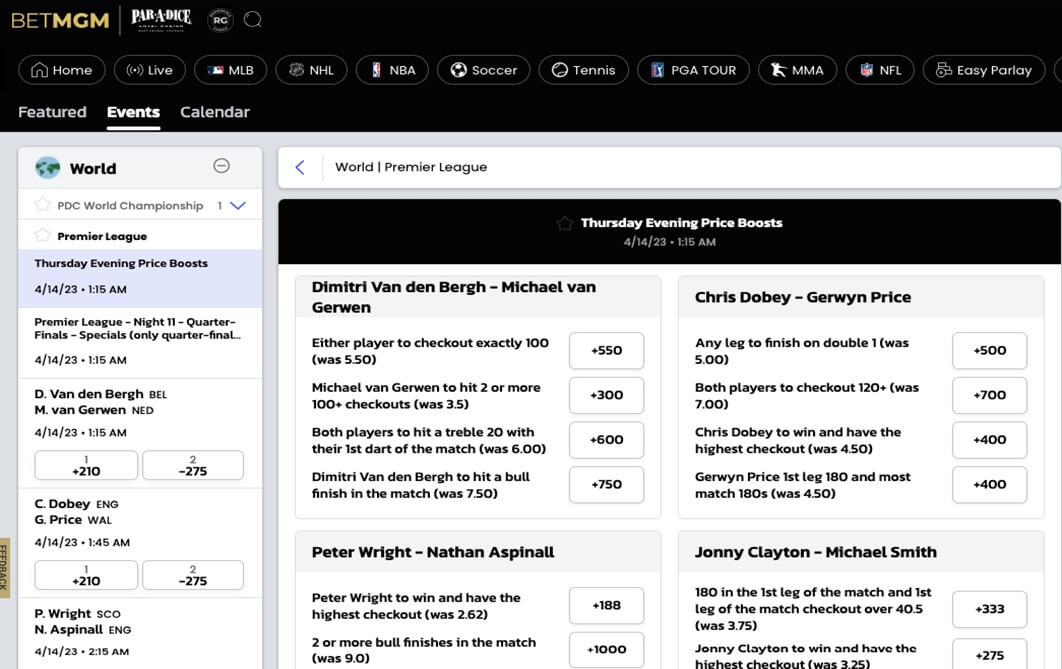Open the Easy Parlay pill

pos(984,70)
